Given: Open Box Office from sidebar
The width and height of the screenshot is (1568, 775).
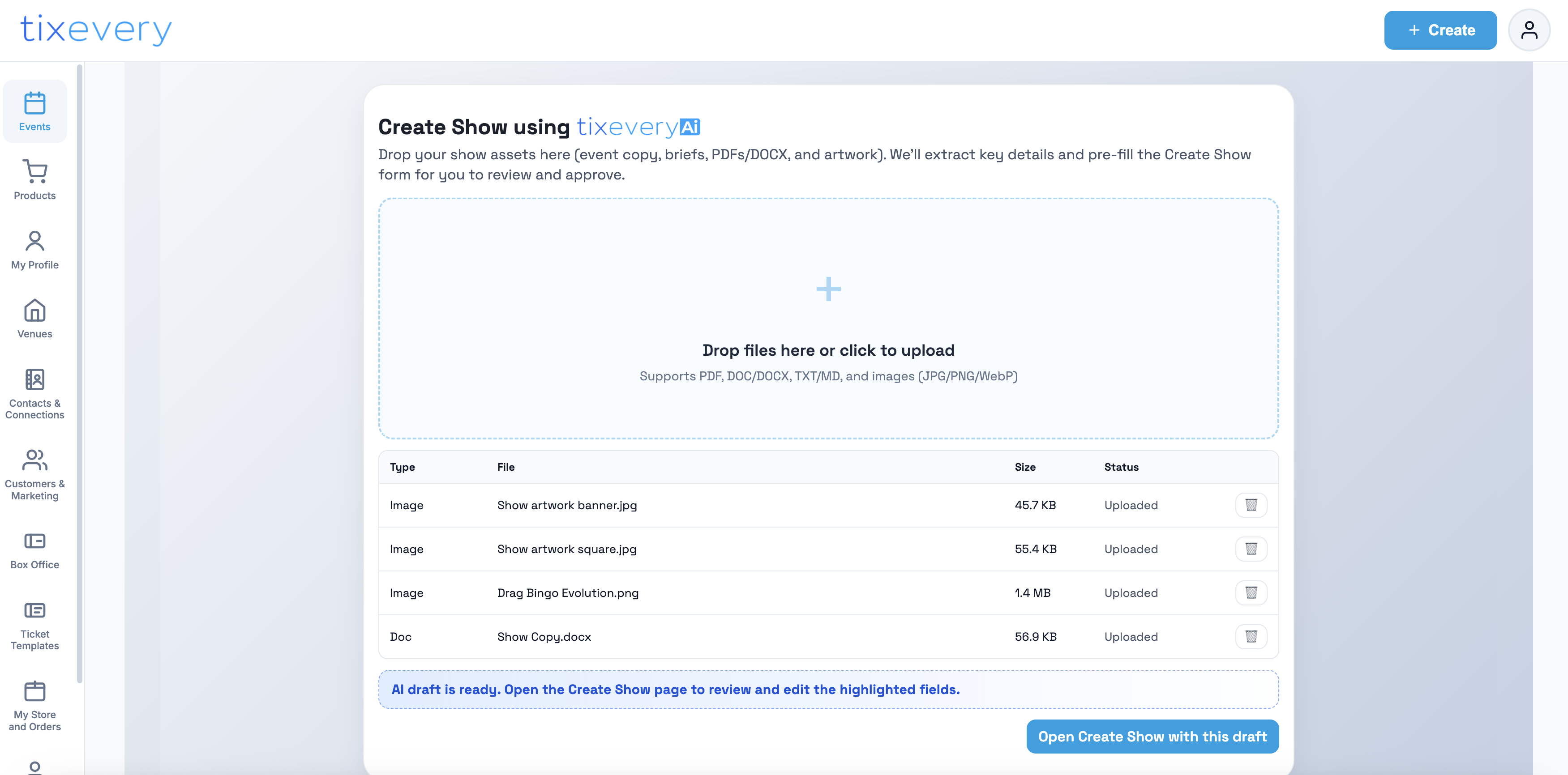Looking at the screenshot, I should point(34,550).
